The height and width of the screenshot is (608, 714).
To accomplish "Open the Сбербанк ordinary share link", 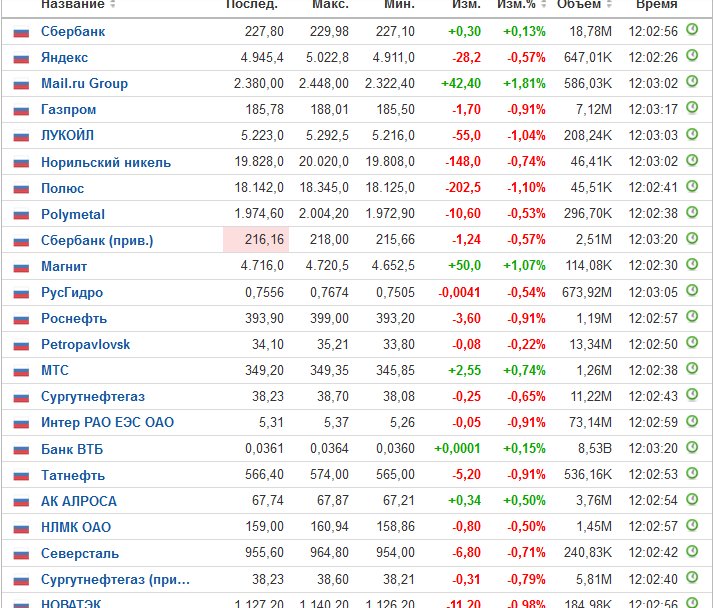I will pyautogui.click(x=73, y=31).
